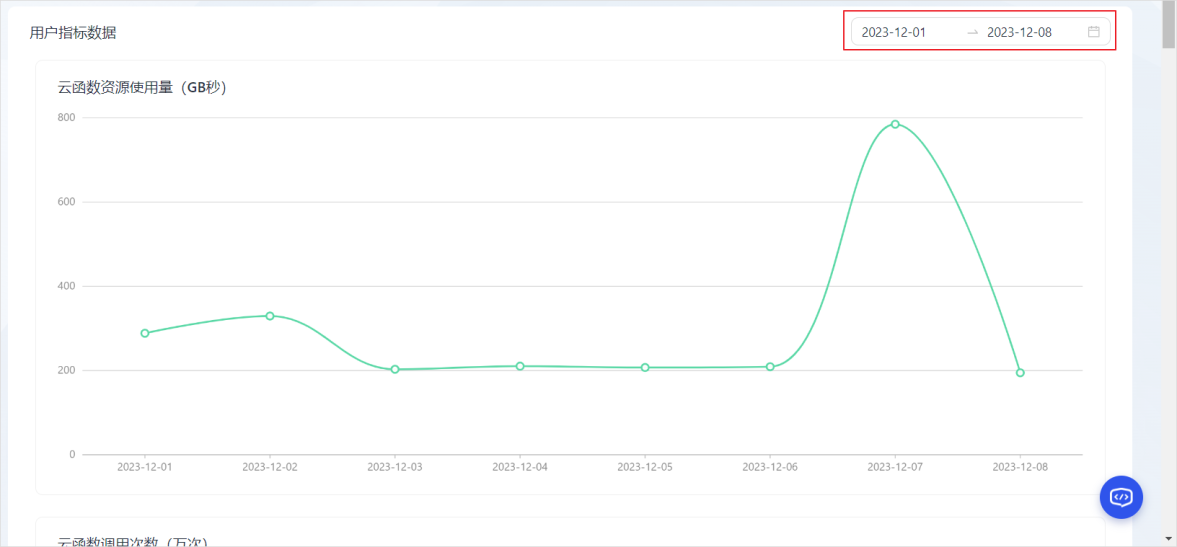Viewport: 1177px width, 547px height.
Task: Select the 2023-12-06 data point on chart
Action: 770,367
